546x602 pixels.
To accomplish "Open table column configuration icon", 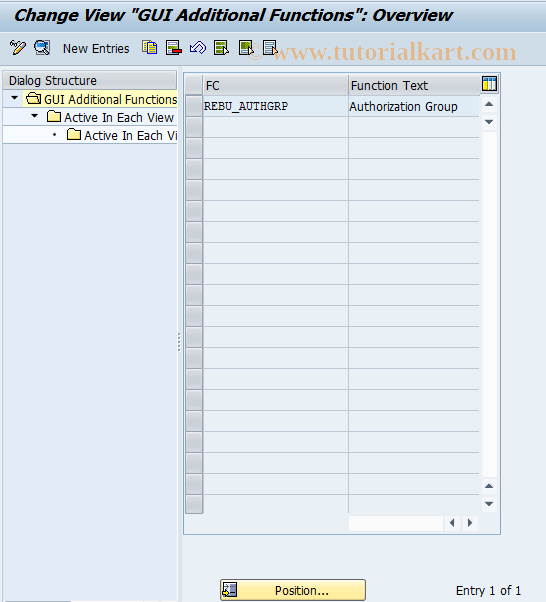I will pos(490,84).
